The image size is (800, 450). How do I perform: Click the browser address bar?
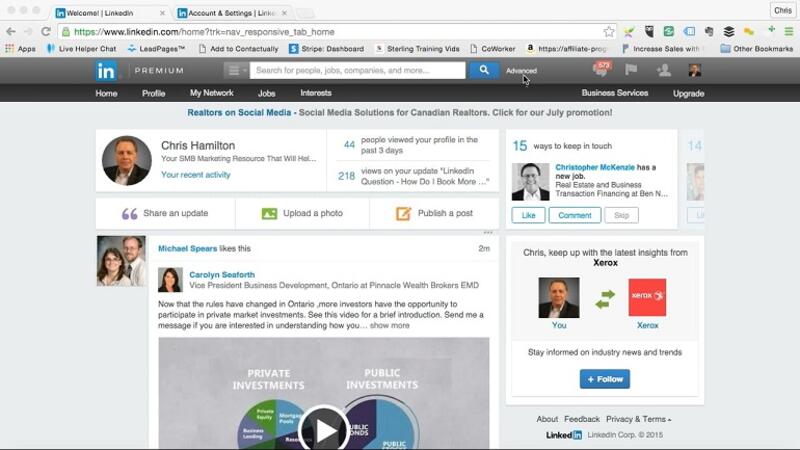[337, 32]
